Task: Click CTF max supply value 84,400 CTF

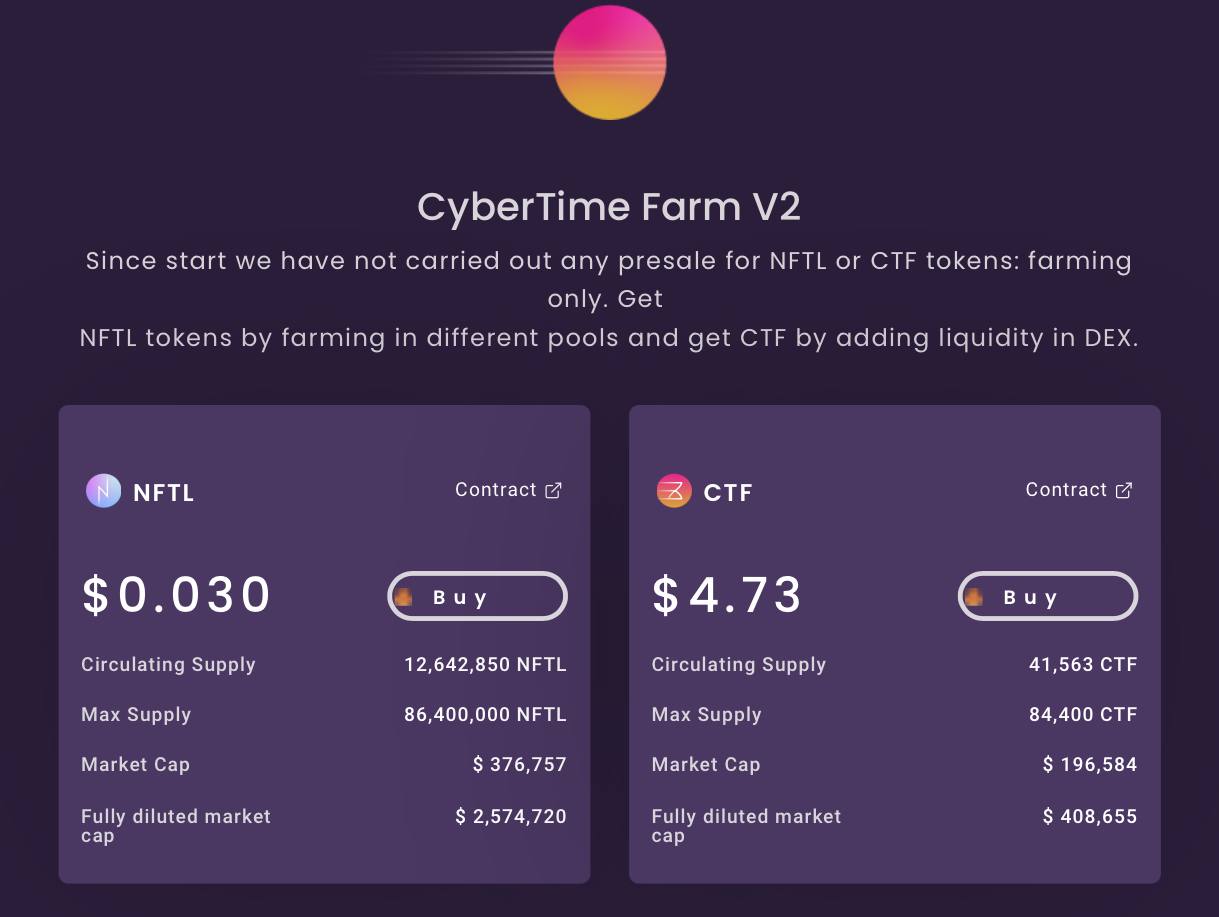Action: pyautogui.click(x=1083, y=715)
